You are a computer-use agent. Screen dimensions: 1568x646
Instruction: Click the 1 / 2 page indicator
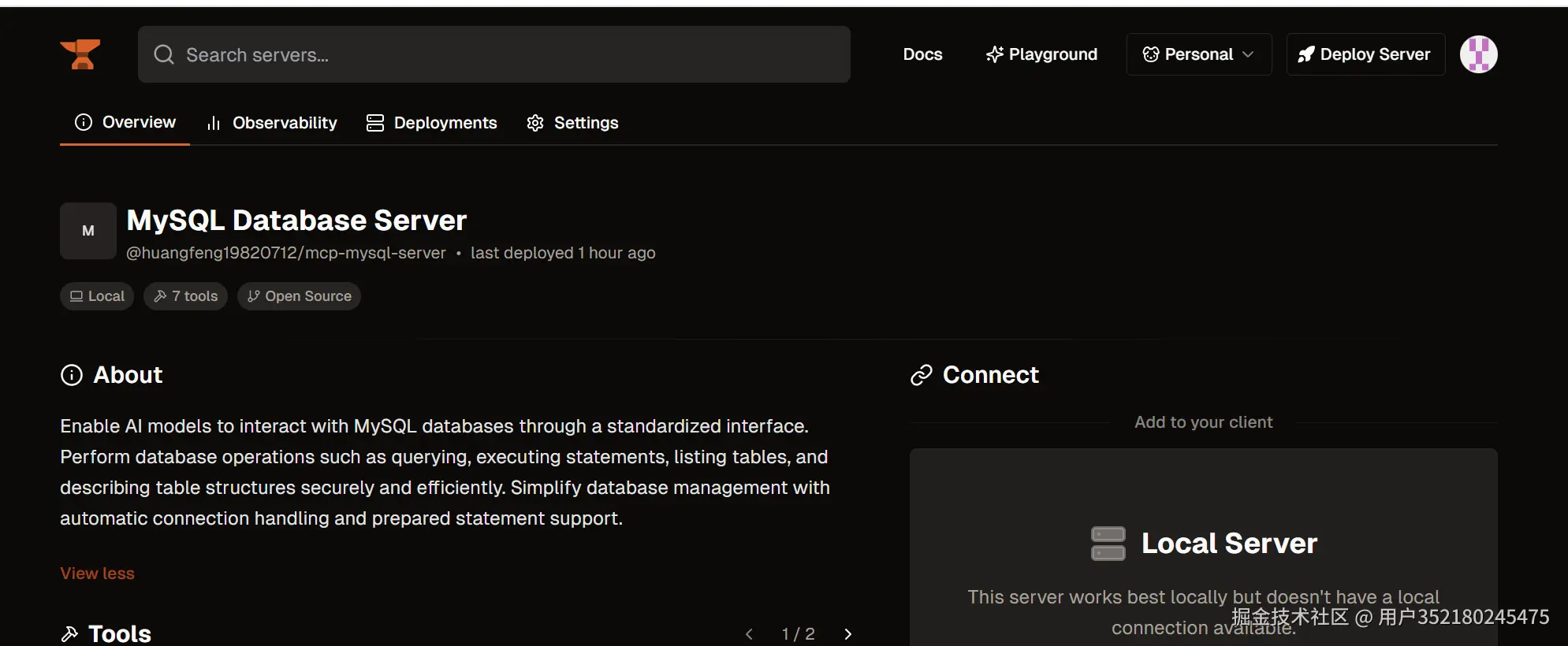[799, 634]
